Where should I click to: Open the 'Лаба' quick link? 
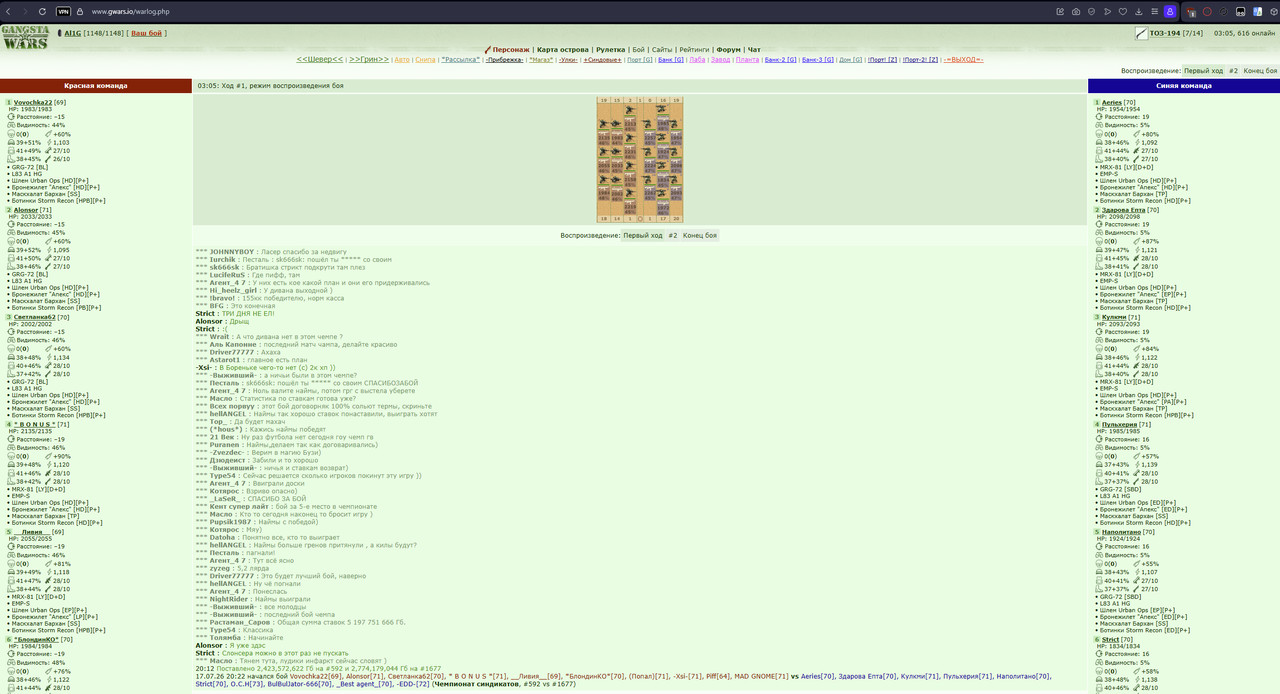click(697, 60)
